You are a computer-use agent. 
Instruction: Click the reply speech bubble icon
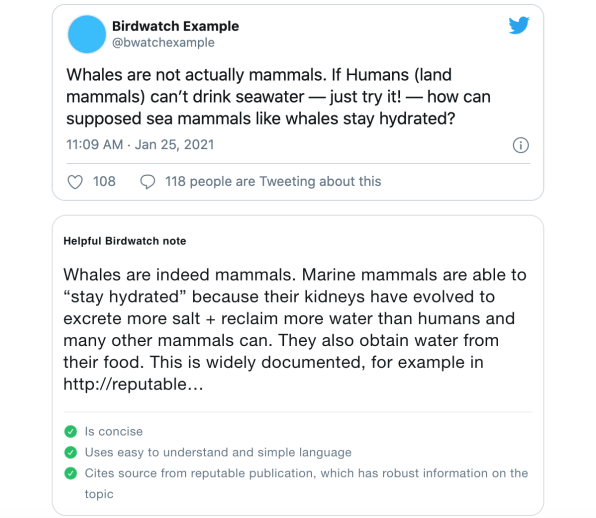[147, 182]
